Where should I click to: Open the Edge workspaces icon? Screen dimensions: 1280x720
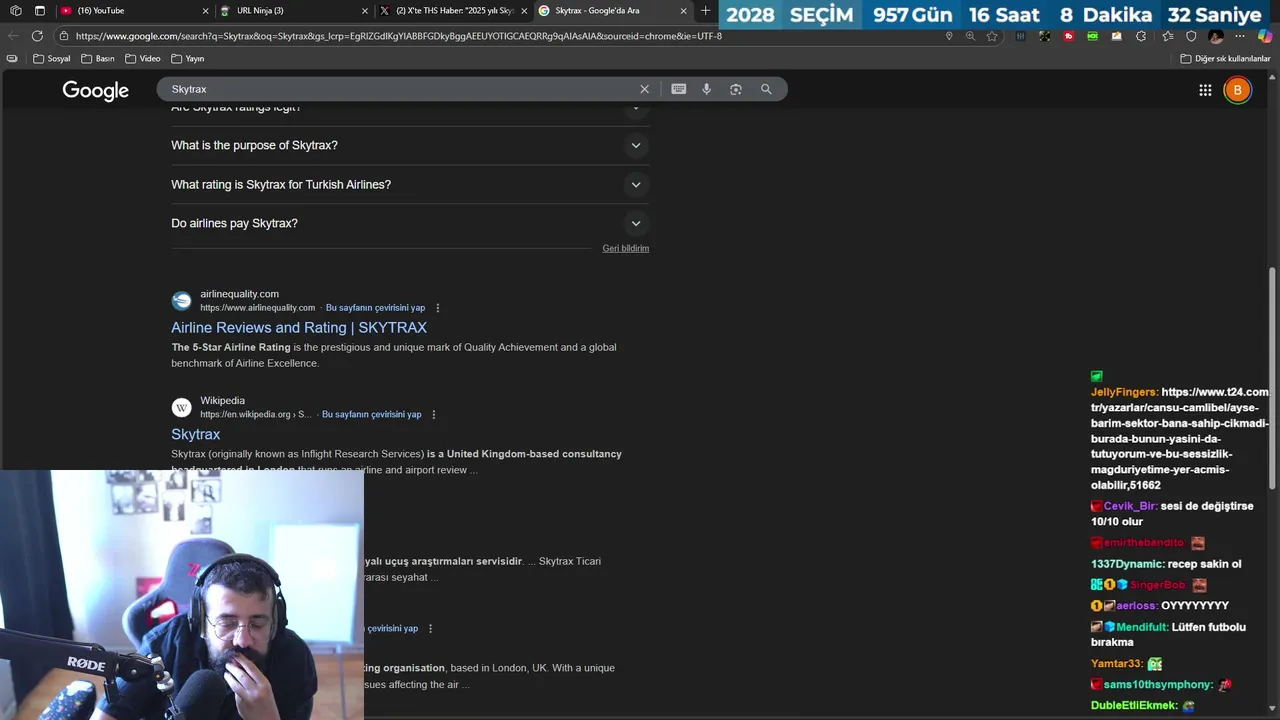[15, 11]
